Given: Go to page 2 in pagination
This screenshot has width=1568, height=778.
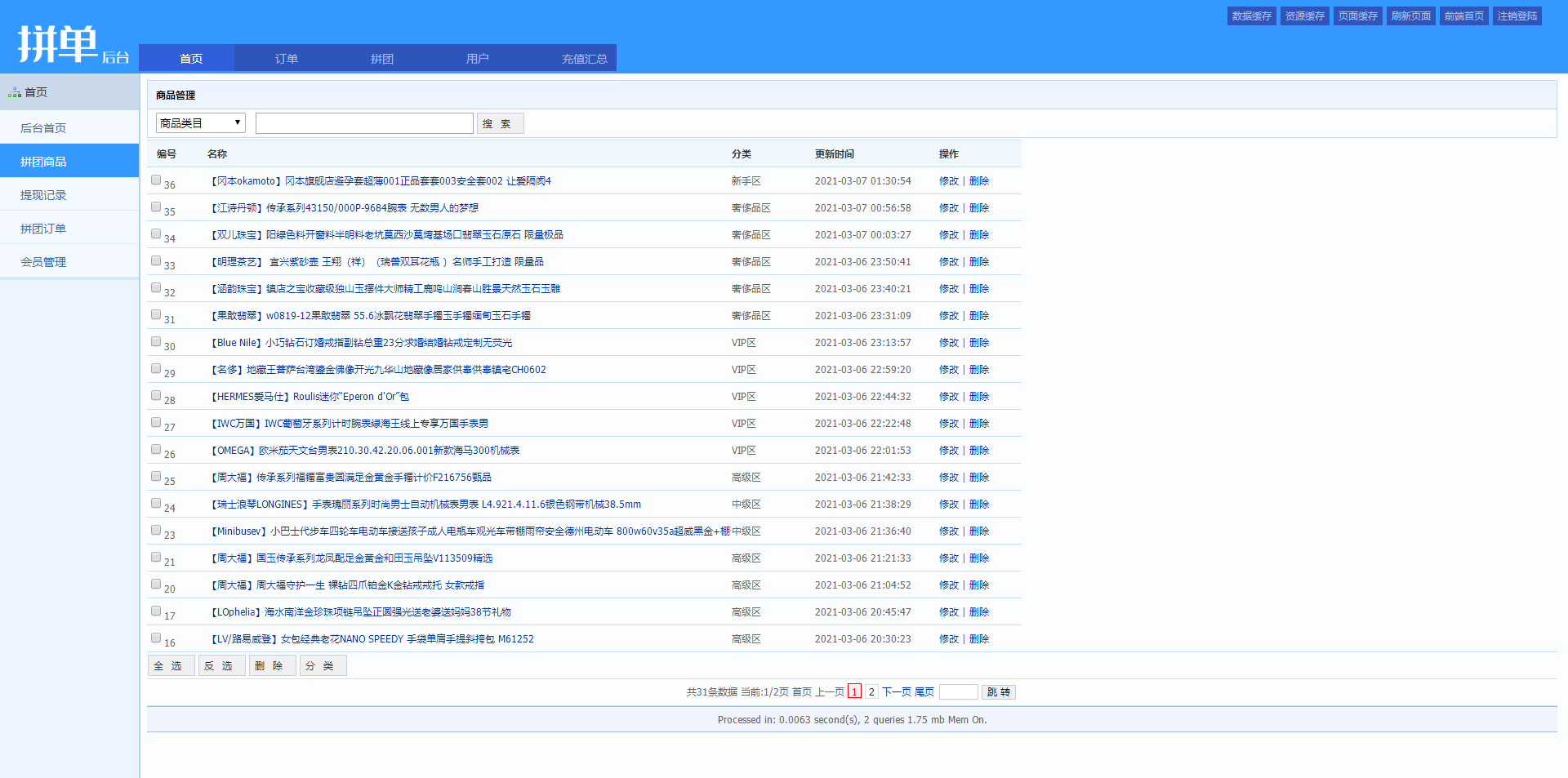Looking at the screenshot, I should coord(871,691).
